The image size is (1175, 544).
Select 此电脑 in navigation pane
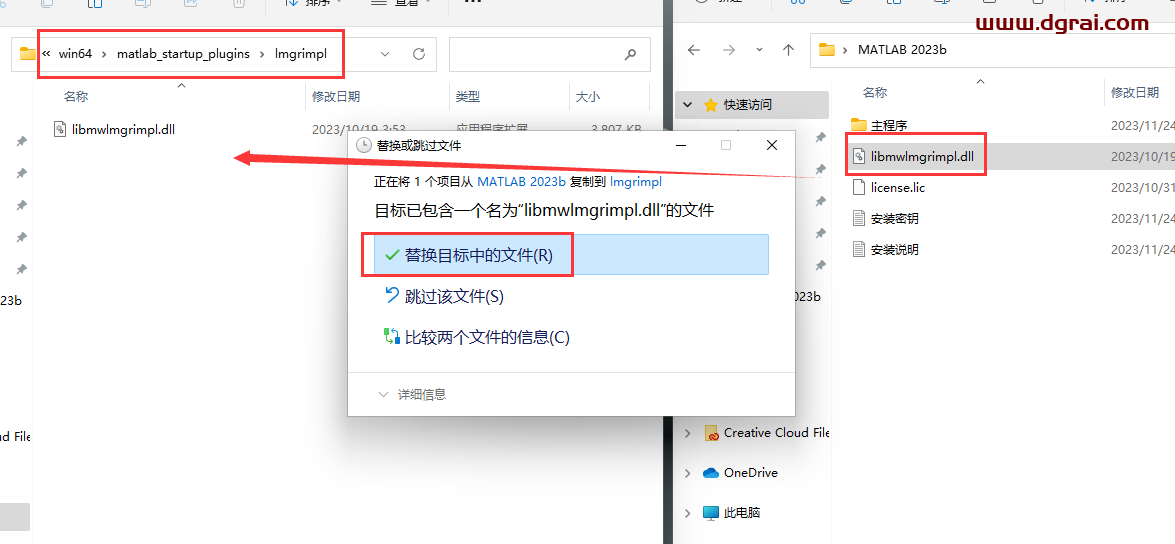742,513
